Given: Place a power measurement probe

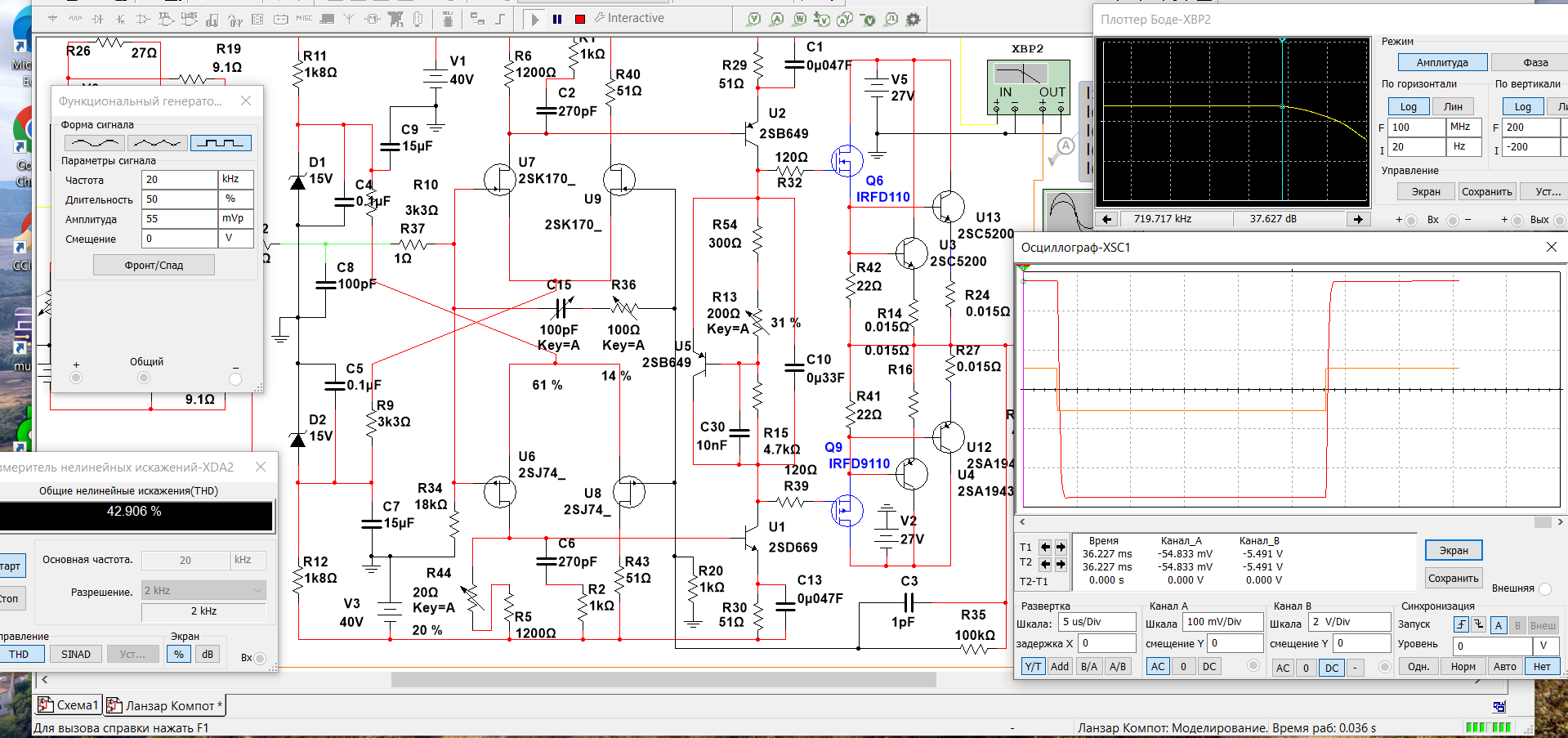Looking at the screenshot, I should point(800,19).
